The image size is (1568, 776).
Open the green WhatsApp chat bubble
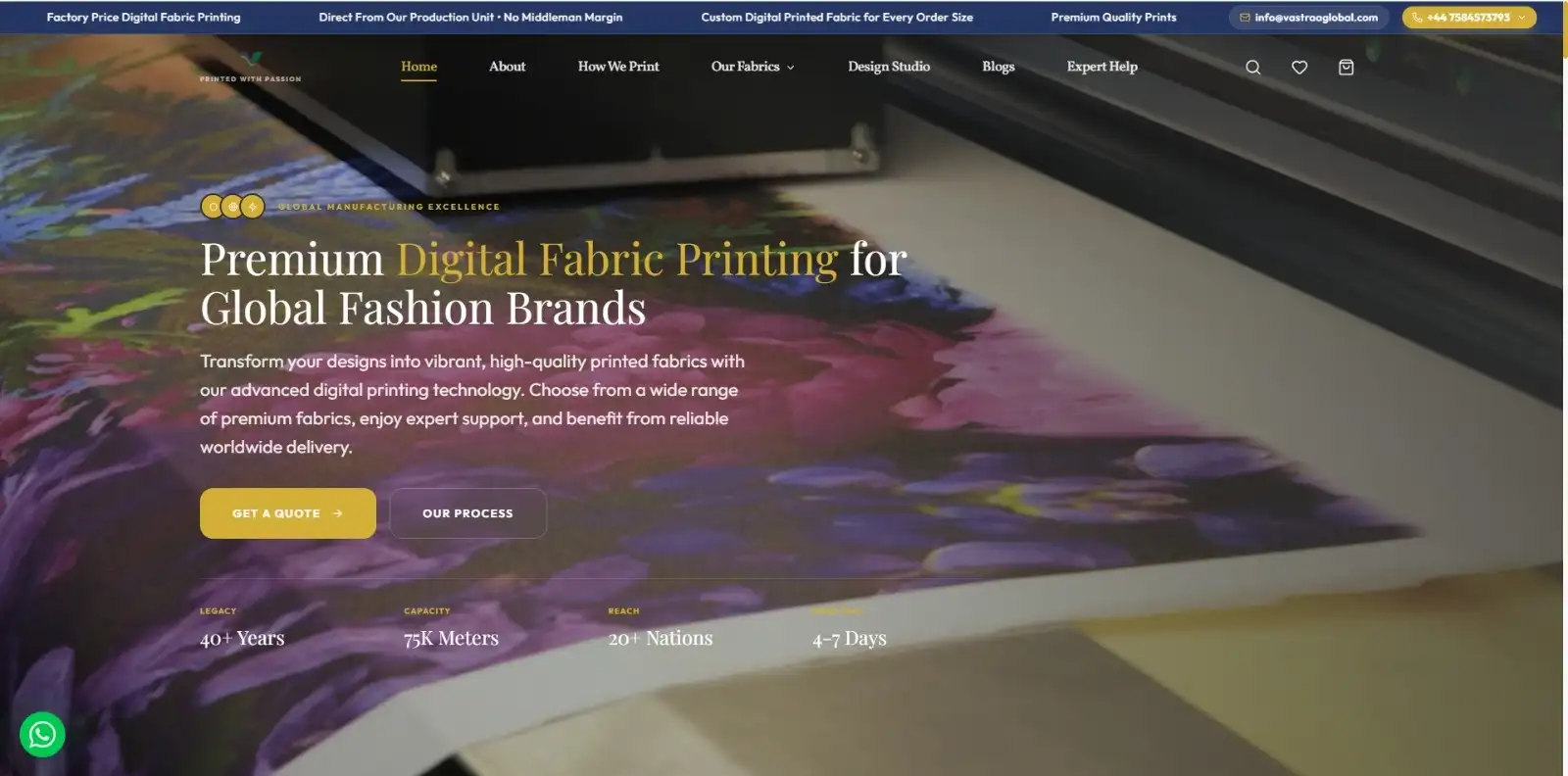(x=42, y=734)
